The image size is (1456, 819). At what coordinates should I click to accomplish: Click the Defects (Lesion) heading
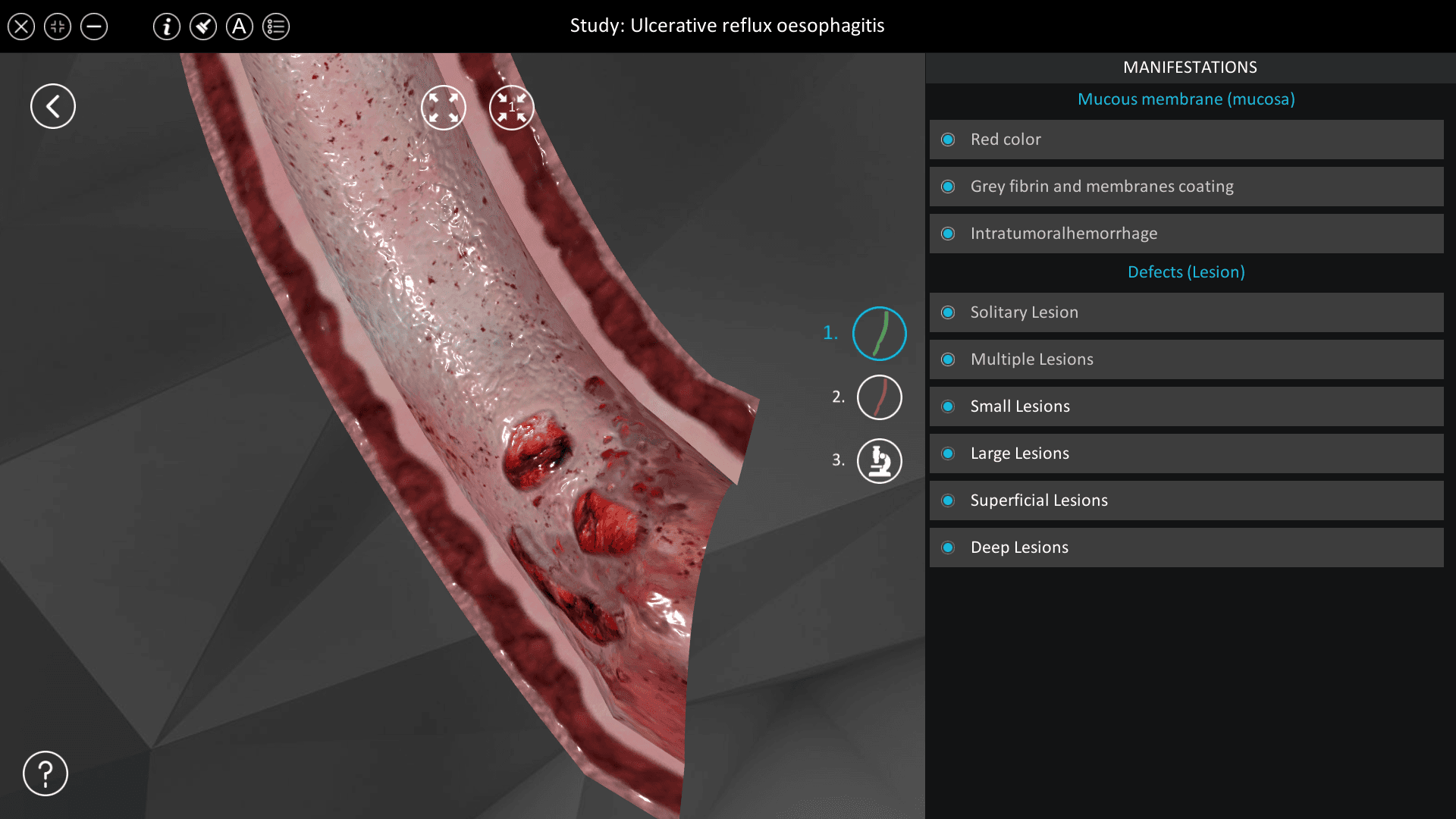pos(1186,272)
